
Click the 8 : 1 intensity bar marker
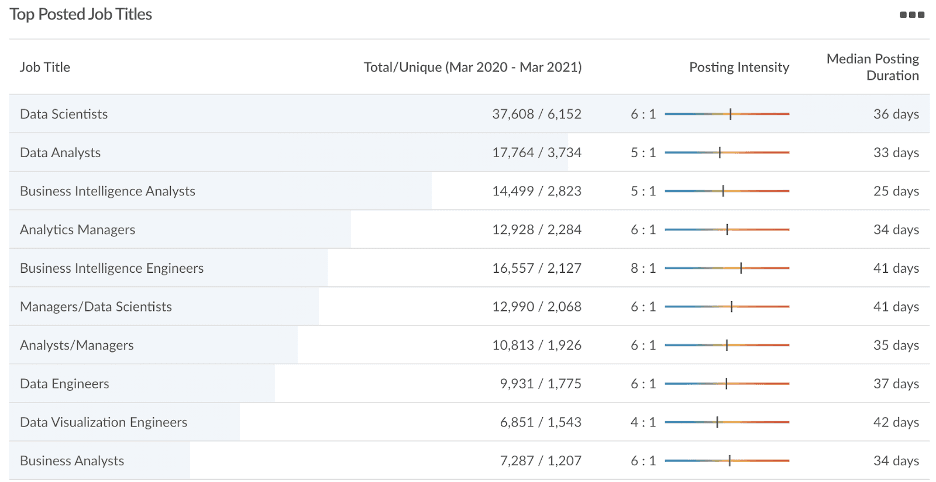pos(741,268)
